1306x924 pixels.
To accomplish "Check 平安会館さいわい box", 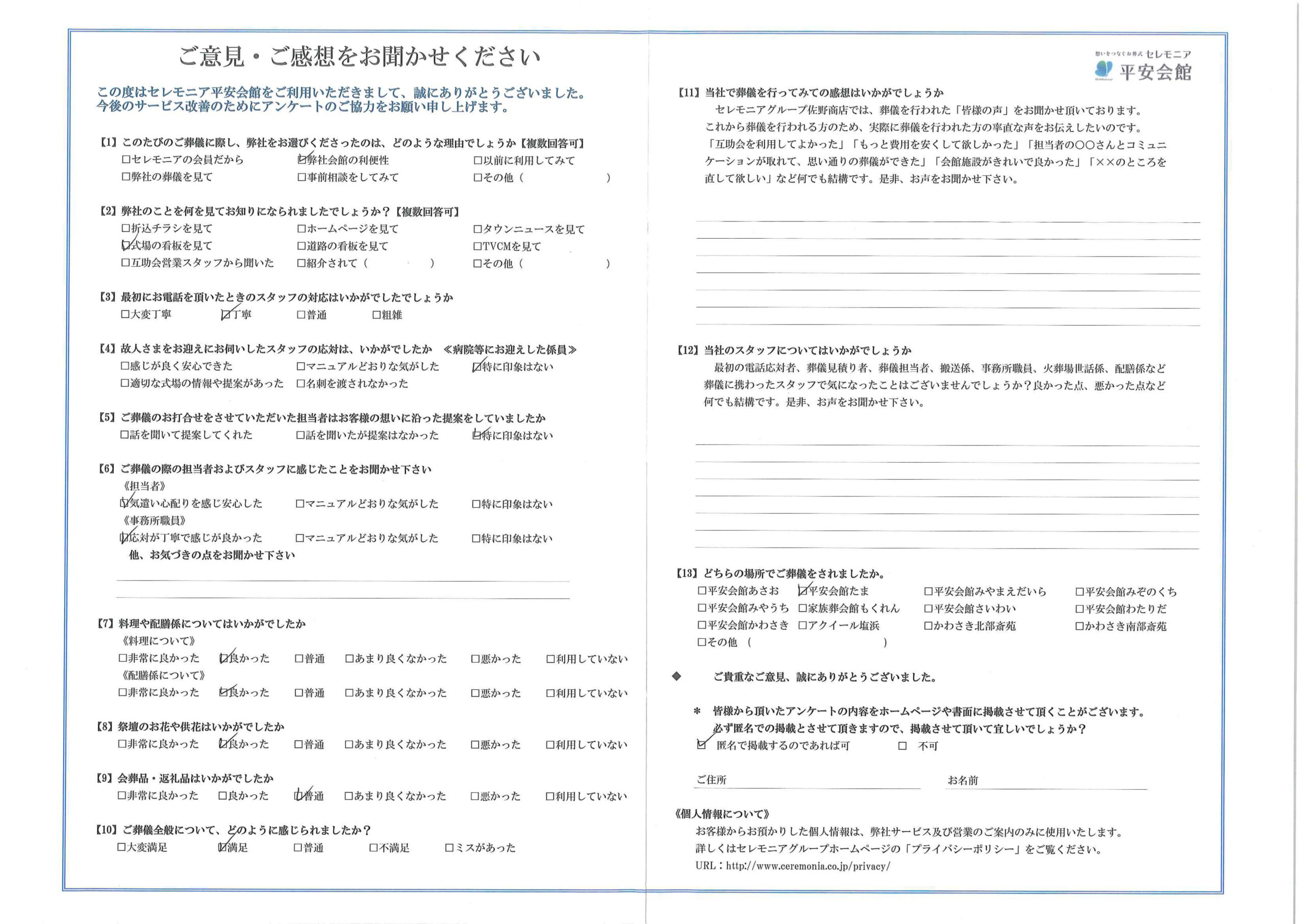I will [x=929, y=609].
